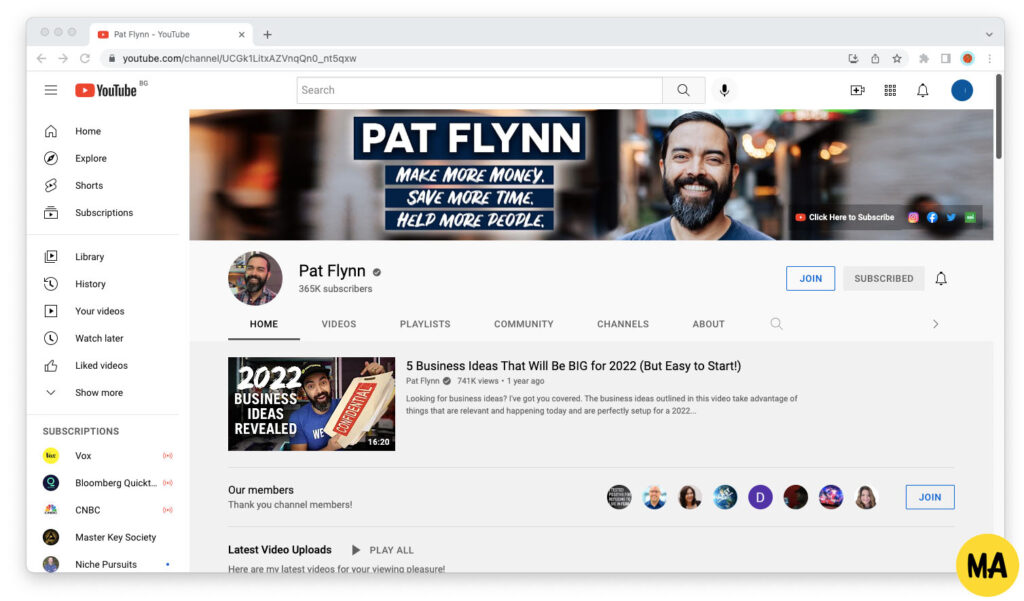Click Join in Our members section

[930, 497]
